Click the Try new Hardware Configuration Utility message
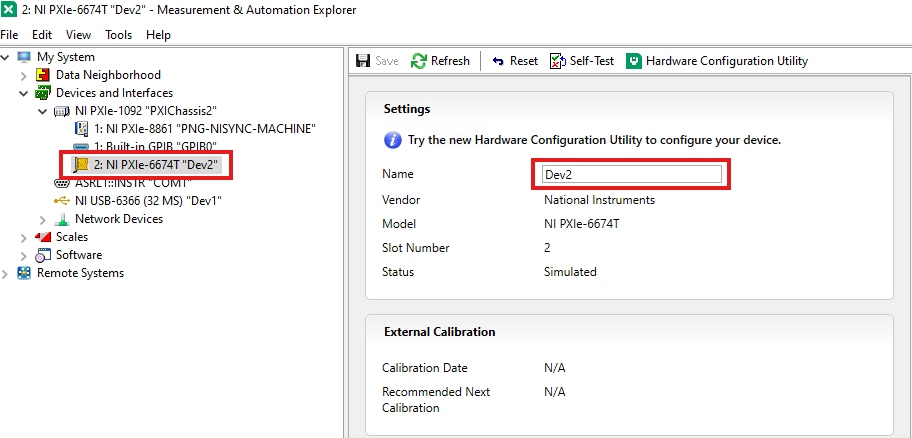This screenshot has width=912, height=438. click(x=594, y=140)
